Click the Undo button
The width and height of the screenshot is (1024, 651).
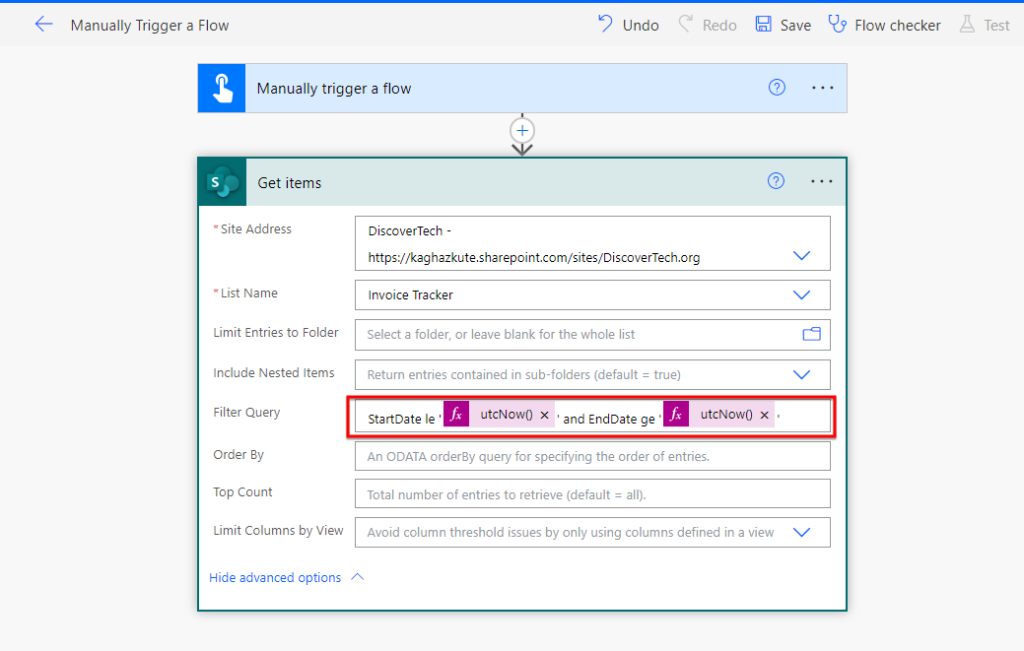tap(628, 25)
